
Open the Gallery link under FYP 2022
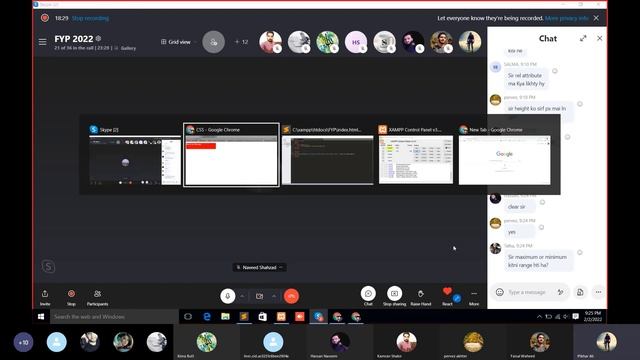click(128, 48)
